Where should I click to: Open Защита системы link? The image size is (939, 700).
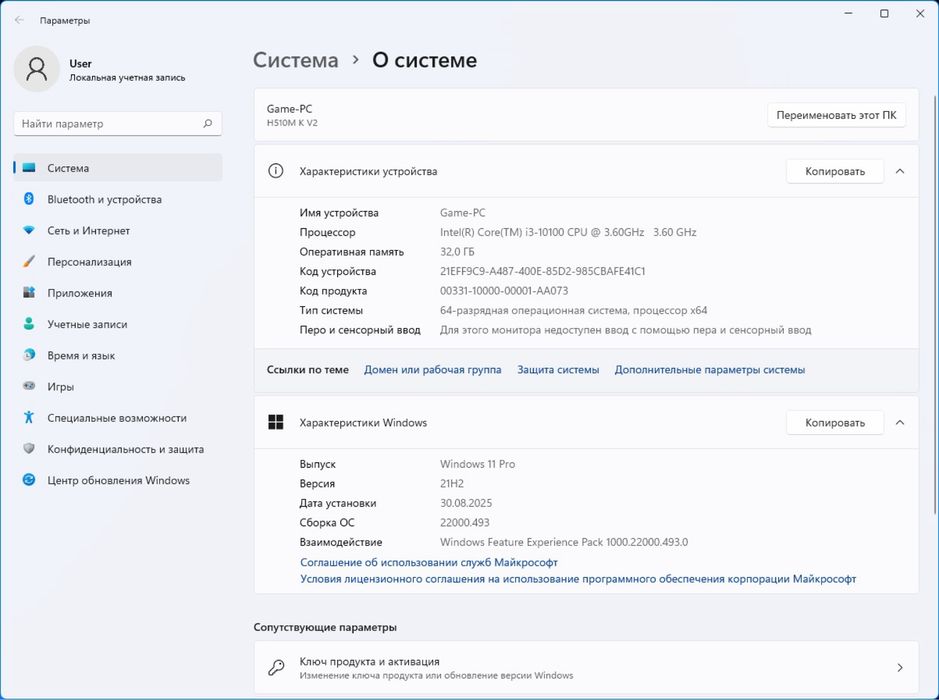[x=558, y=370]
